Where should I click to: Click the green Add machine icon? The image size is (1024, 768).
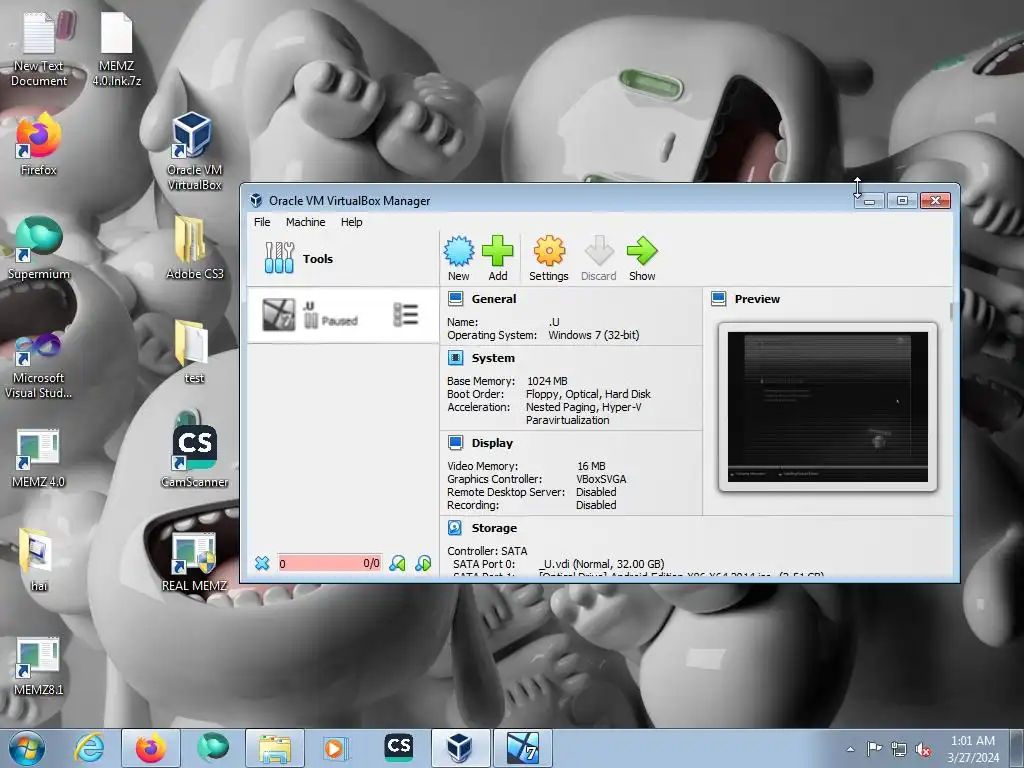pos(498,258)
